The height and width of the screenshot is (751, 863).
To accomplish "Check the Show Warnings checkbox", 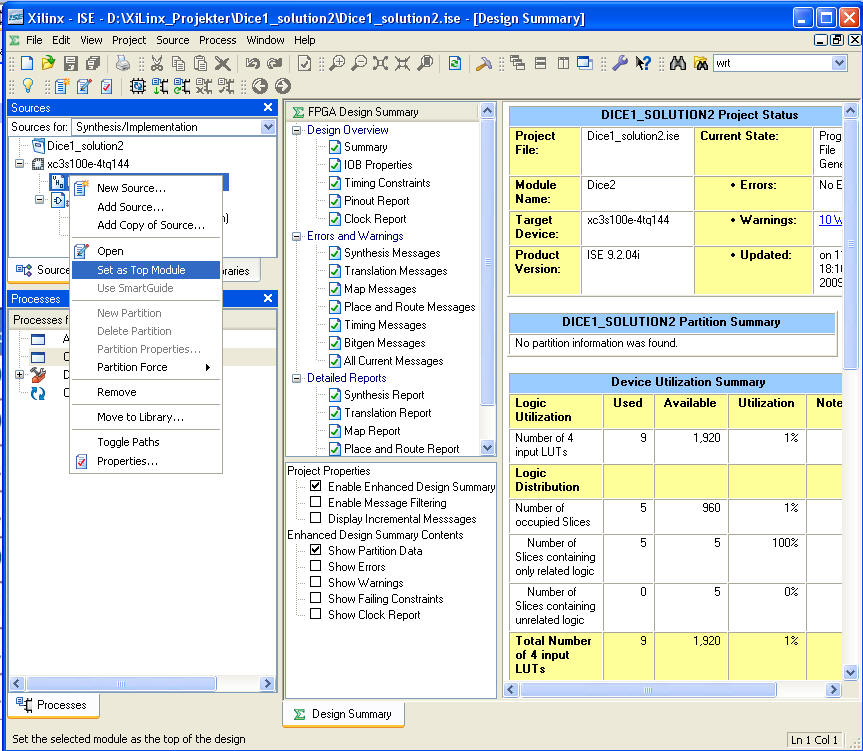I will 315,582.
